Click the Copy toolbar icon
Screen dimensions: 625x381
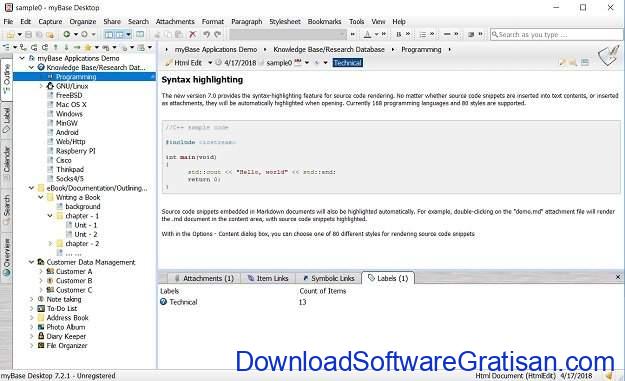(168, 35)
